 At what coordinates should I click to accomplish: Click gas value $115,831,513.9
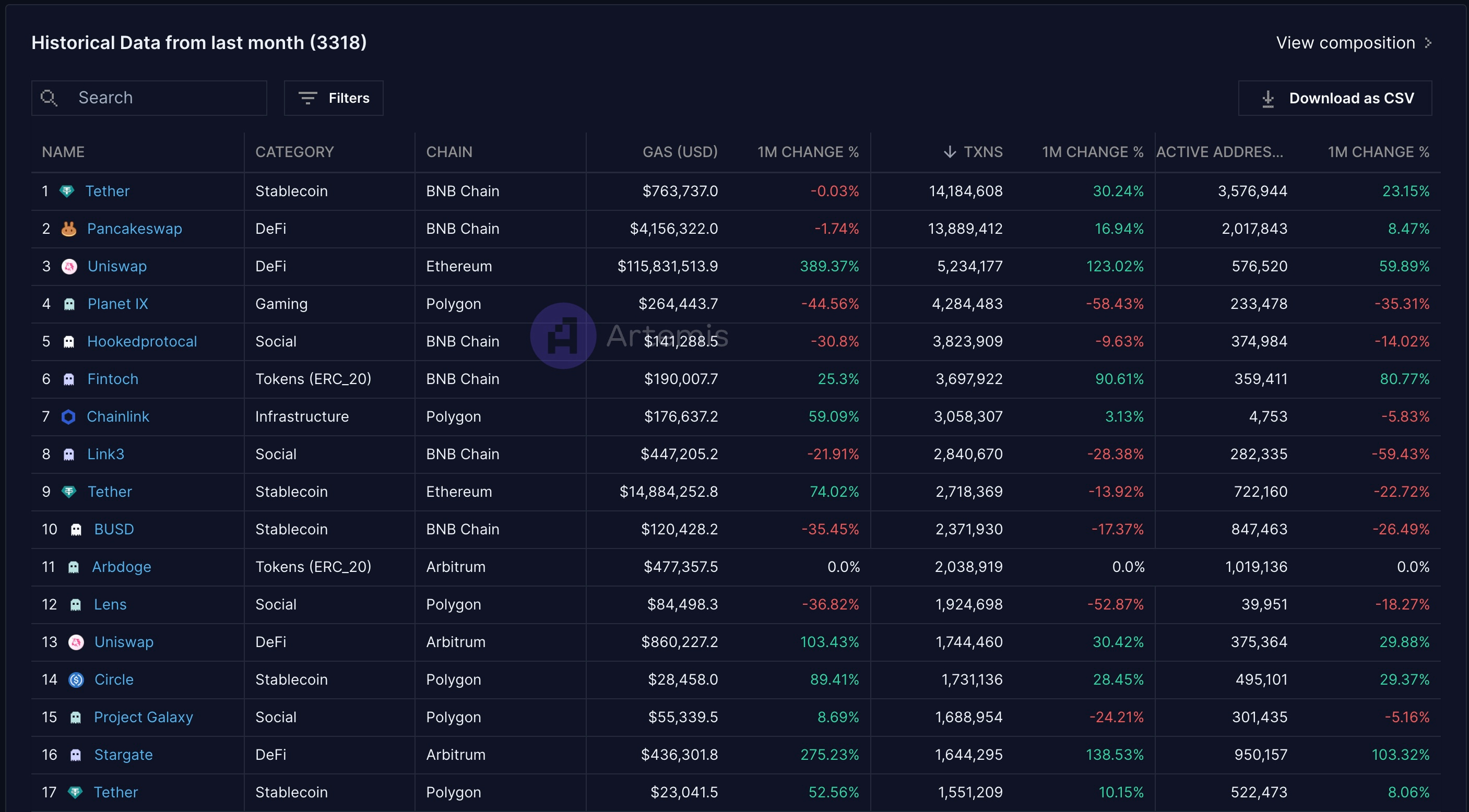point(668,266)
